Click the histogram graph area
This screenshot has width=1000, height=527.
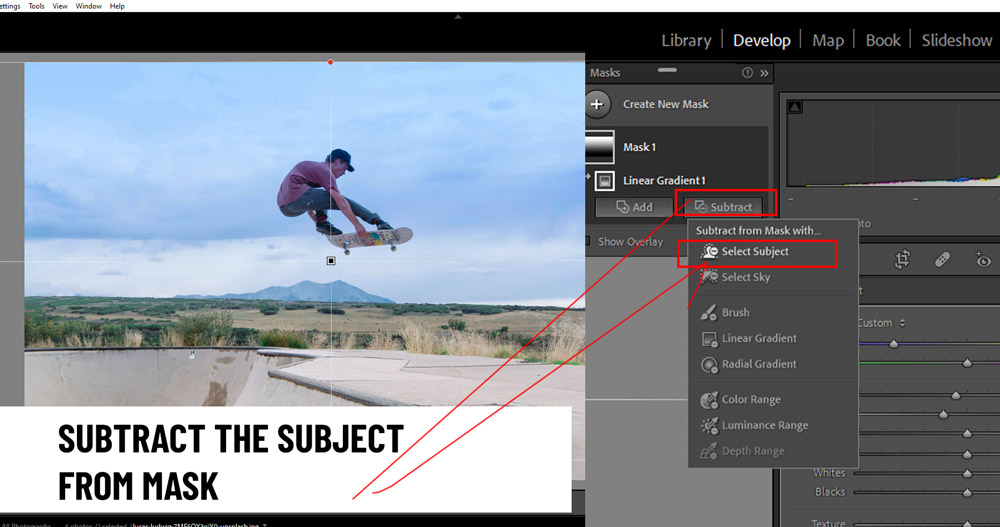point(893,142)
